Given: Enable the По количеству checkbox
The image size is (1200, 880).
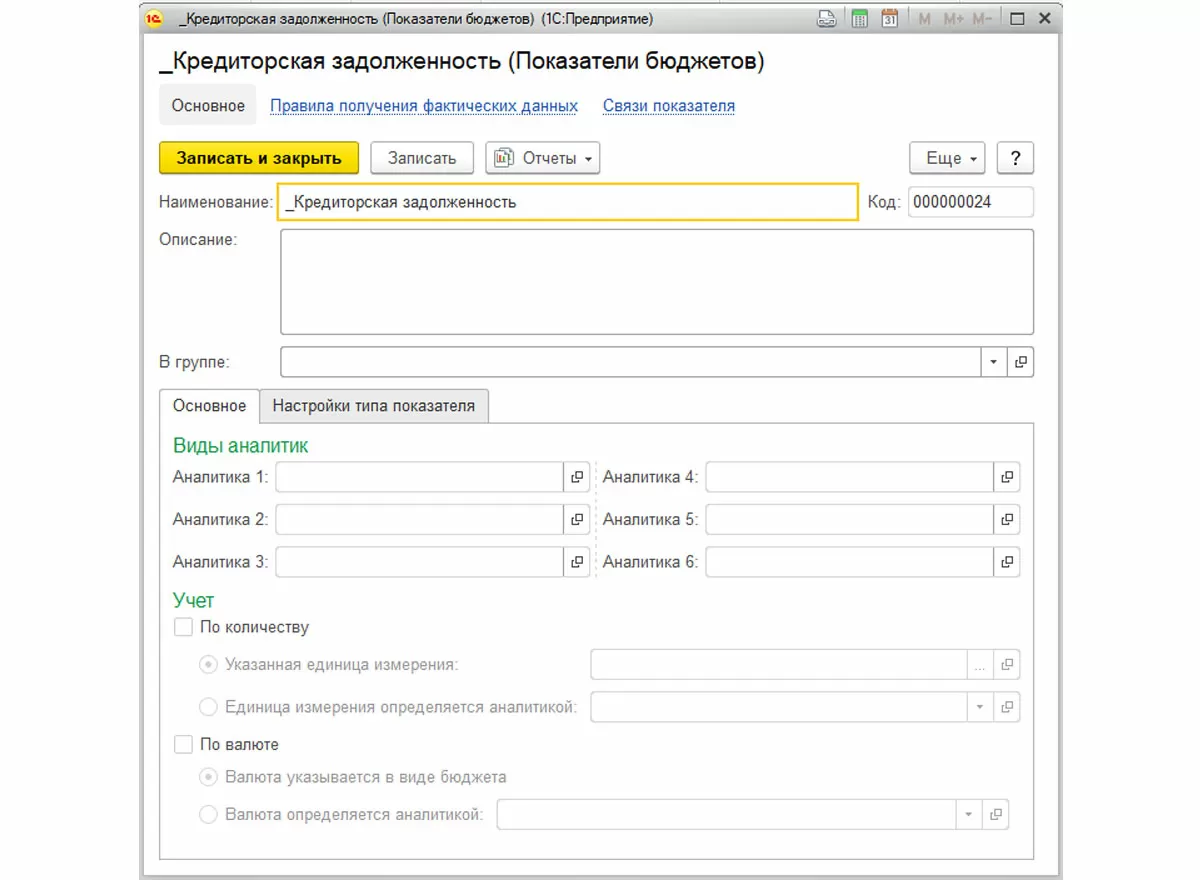Looking at the screenshot, I should pos(183,628).
